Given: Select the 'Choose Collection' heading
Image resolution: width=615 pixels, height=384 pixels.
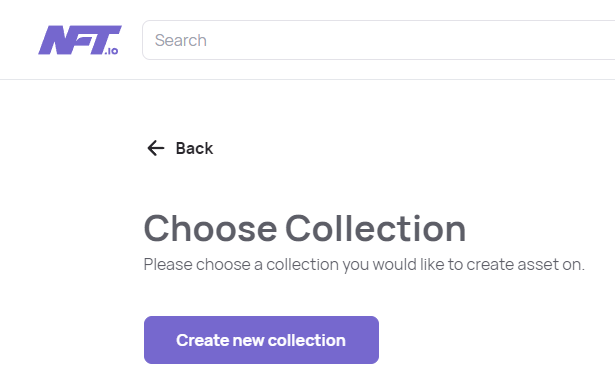Looking at the screenshot, I should 305,228.
